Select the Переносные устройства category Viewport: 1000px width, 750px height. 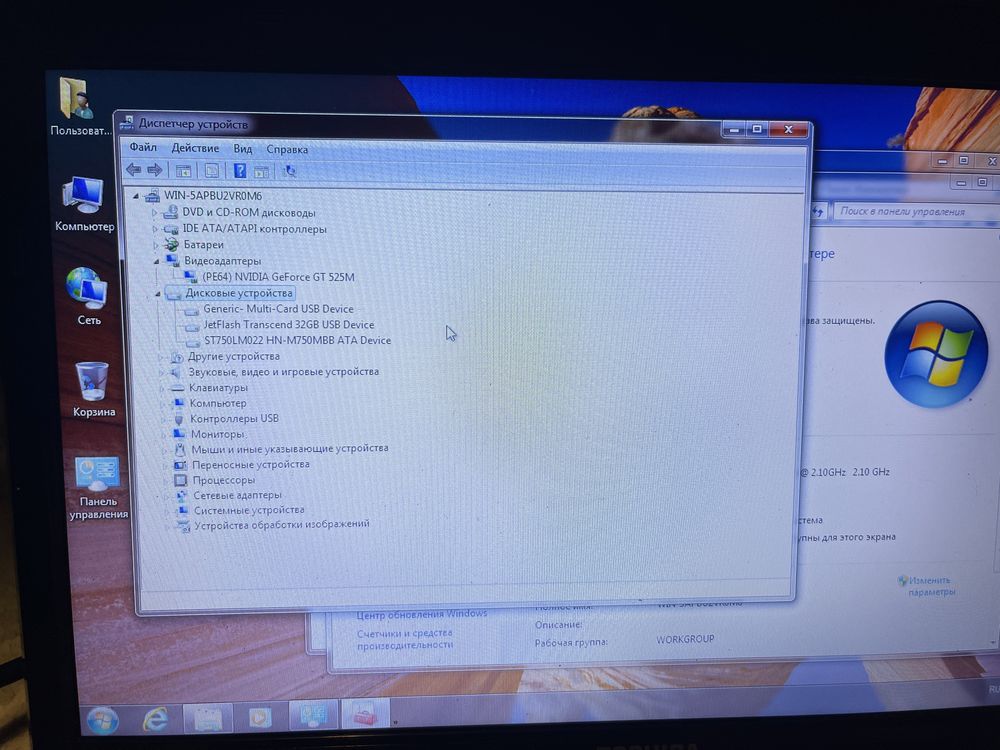pos(251,464)
